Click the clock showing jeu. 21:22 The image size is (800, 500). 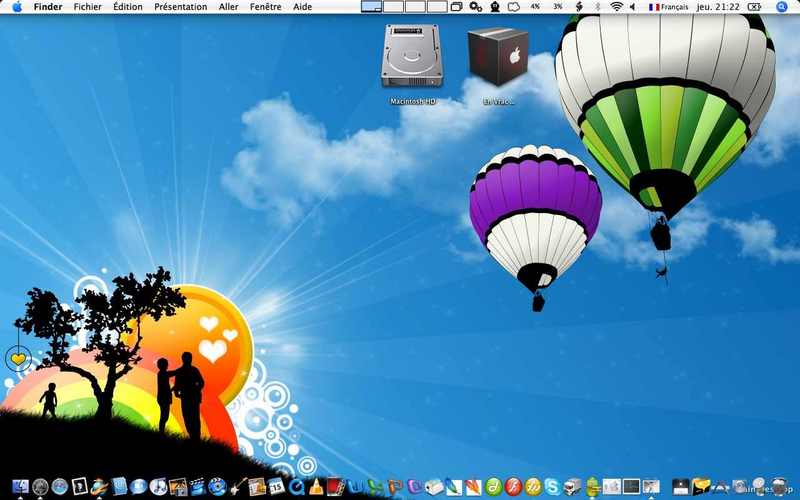(x=718, y=7)
